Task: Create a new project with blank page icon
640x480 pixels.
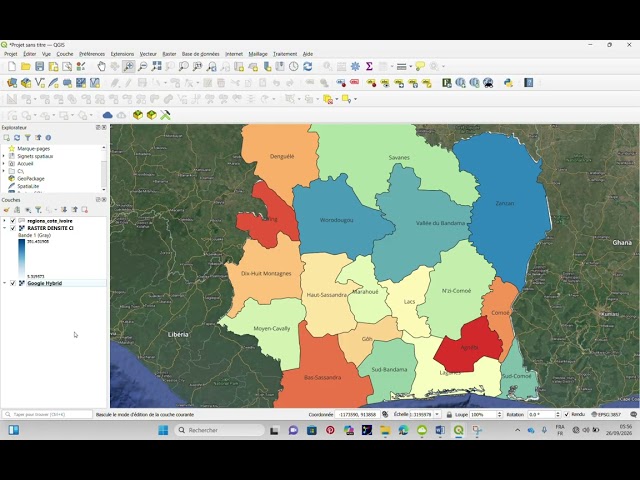Action: click(12, 66)
